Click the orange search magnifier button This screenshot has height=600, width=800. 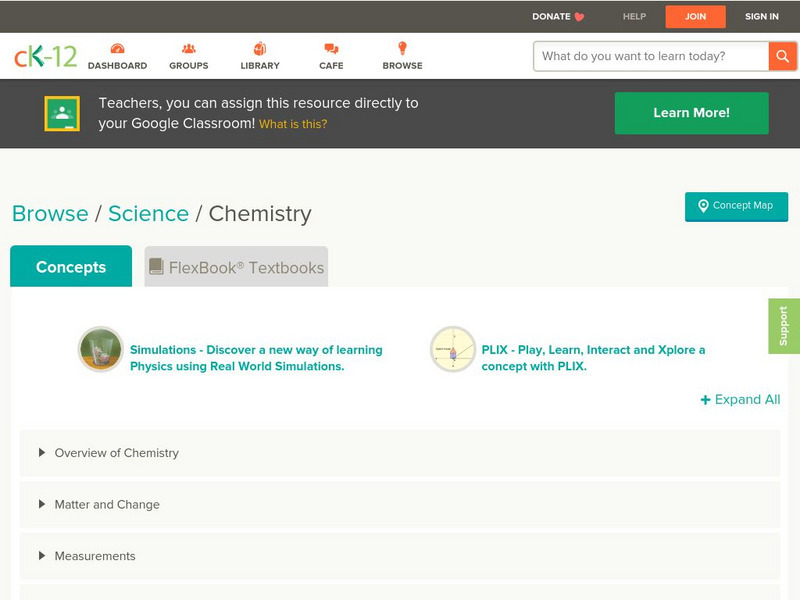(x=782, y=56)
